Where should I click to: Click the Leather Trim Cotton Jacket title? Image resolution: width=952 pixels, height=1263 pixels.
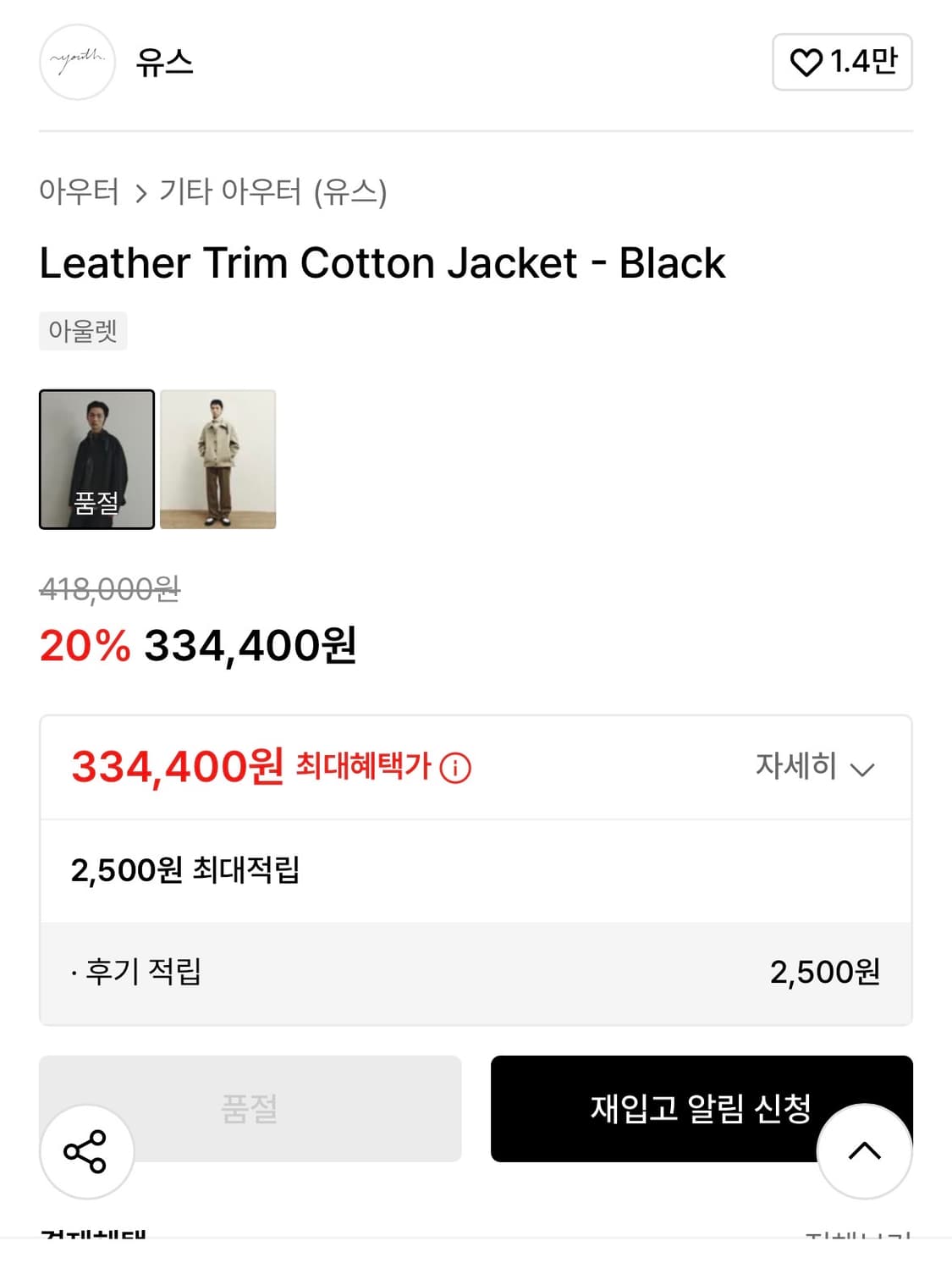tap(382, 262)
